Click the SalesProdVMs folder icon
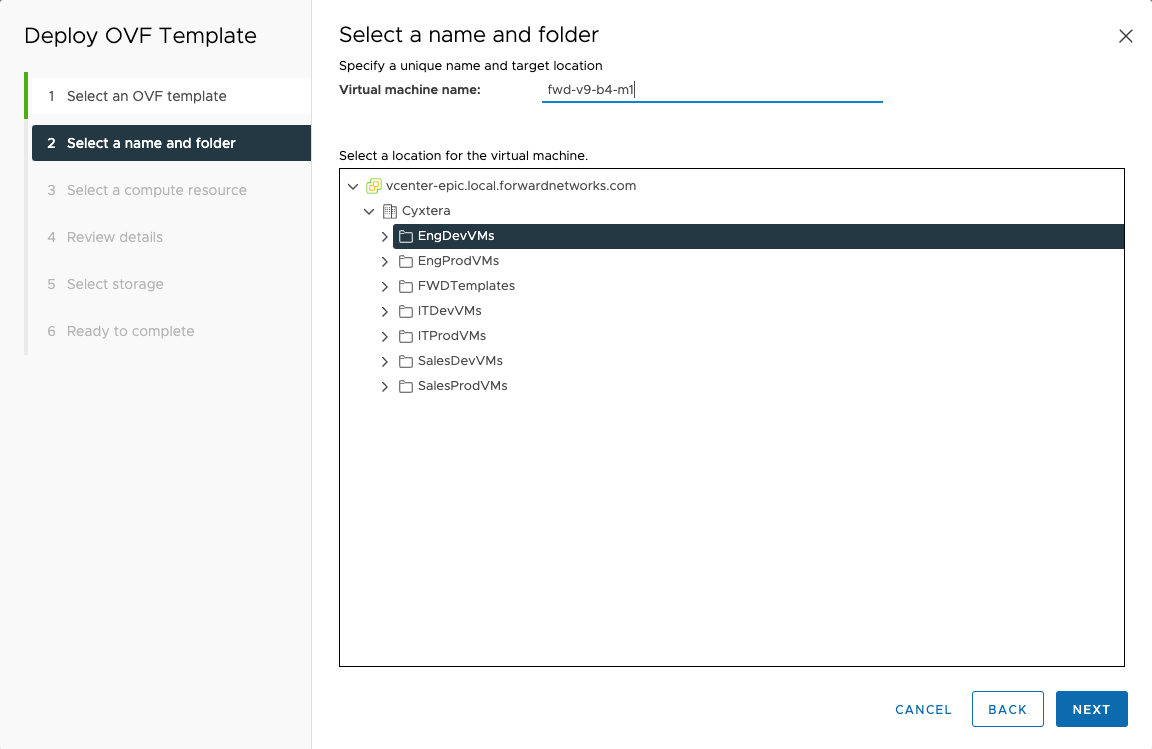 (406, 386)
